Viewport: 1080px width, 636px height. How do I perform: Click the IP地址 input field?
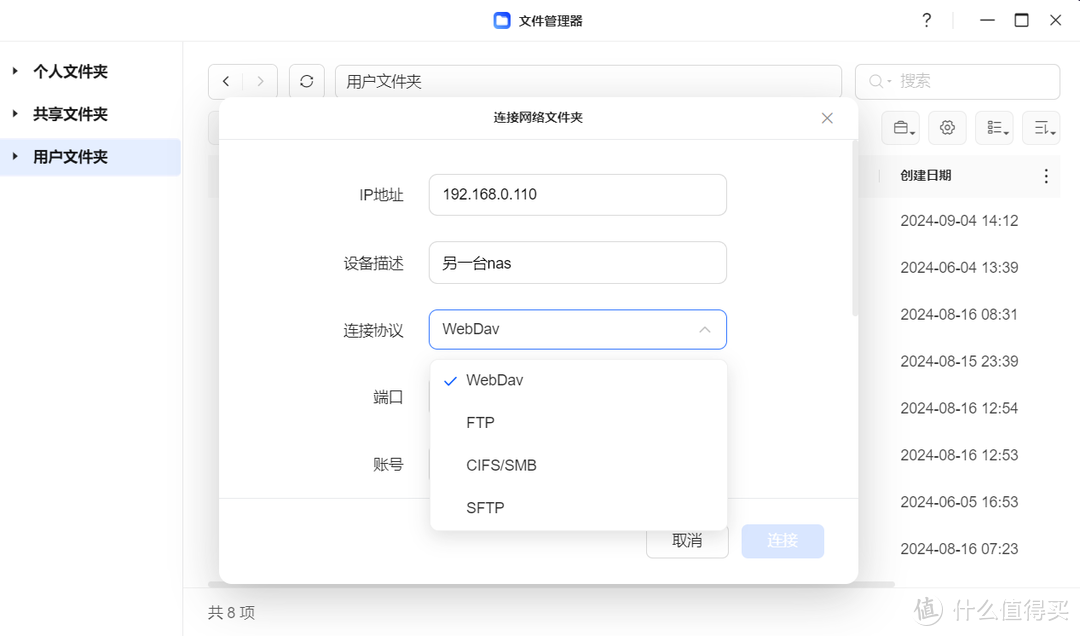(577, 195)
